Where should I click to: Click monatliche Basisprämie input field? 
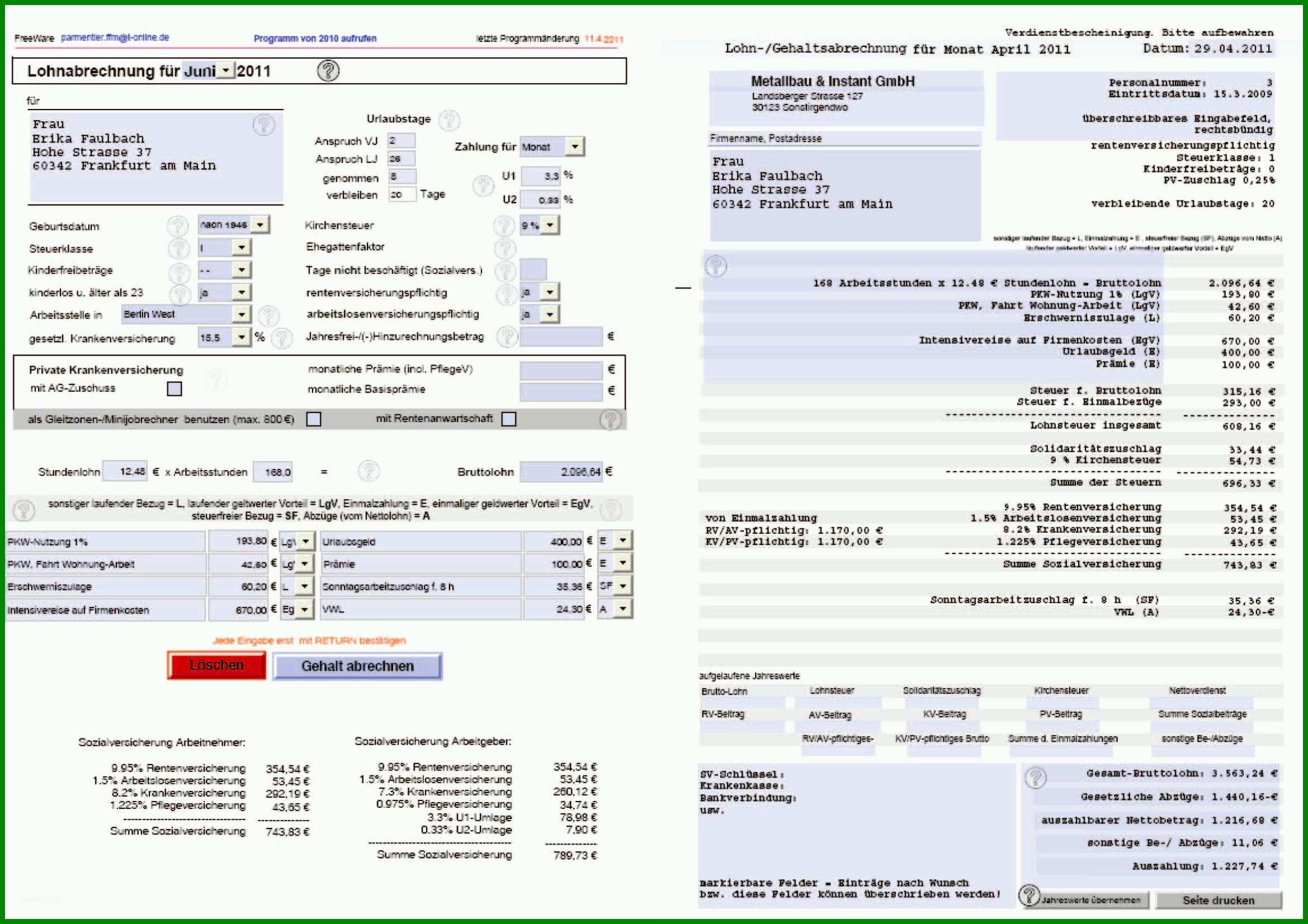tap(561, 392)
